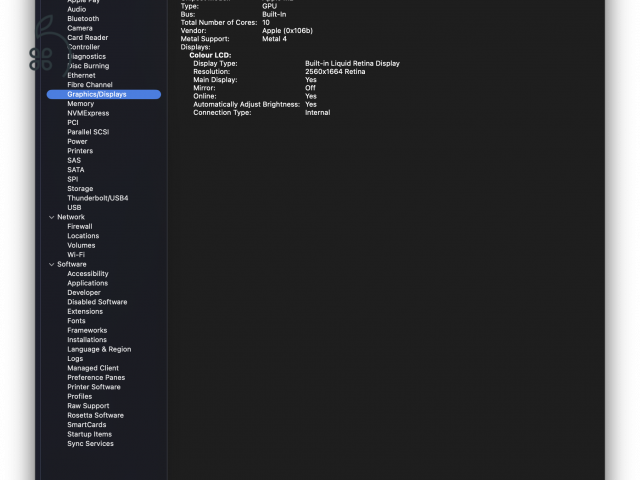Select NVMExpress in the sidebar

88,113
